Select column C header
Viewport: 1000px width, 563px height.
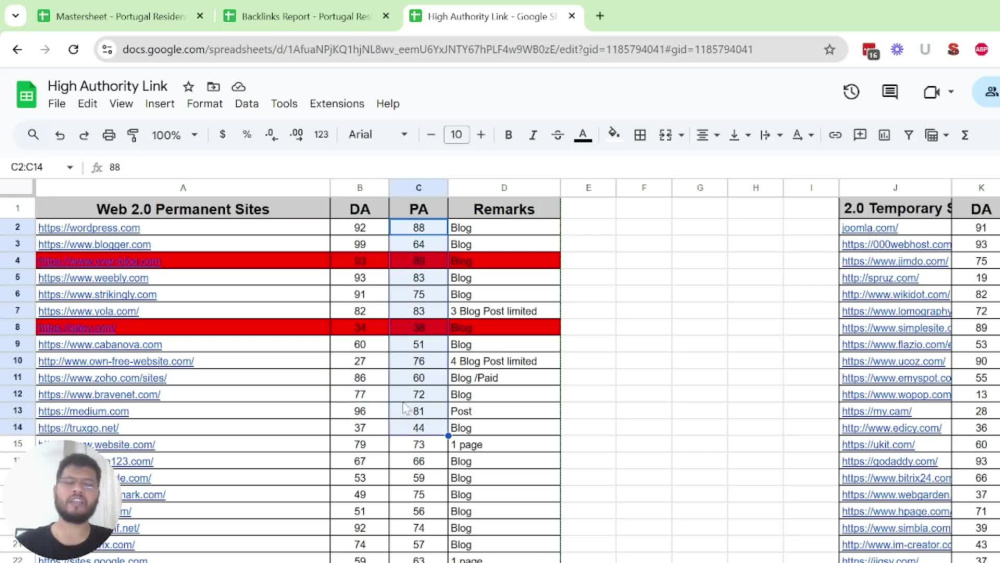[x=418, y=187]
